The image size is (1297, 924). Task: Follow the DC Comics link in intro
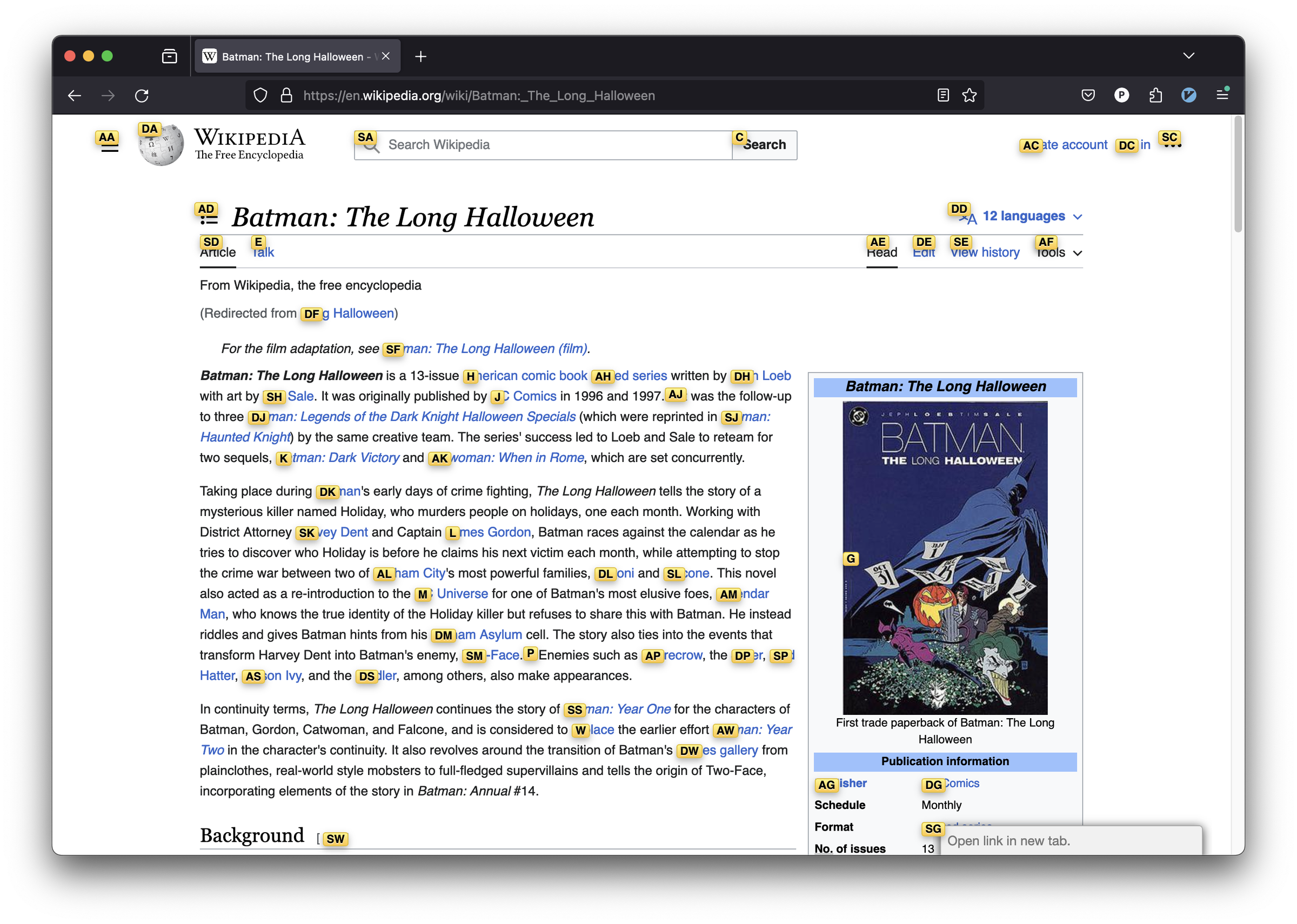524,397
